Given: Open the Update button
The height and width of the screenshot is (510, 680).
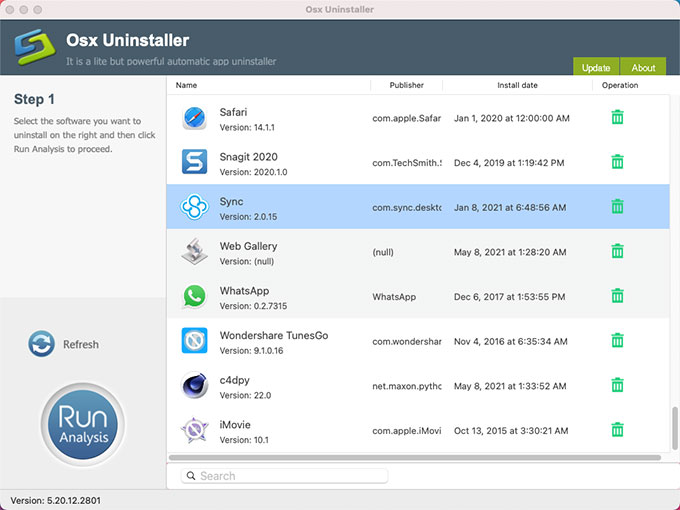Looking at the screenshot, I should click(596, 66).
